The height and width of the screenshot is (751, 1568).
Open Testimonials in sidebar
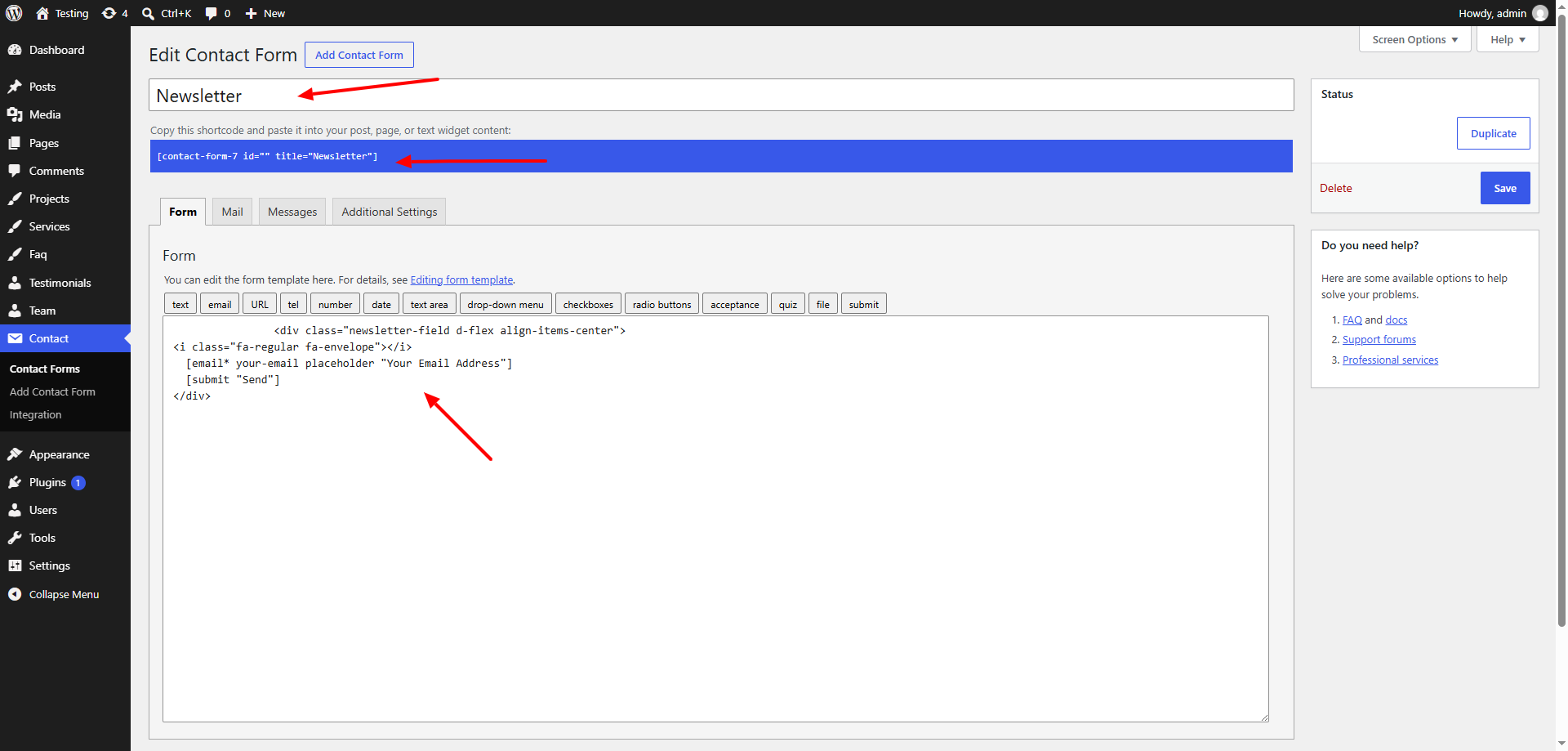click(x=65, y=283)
